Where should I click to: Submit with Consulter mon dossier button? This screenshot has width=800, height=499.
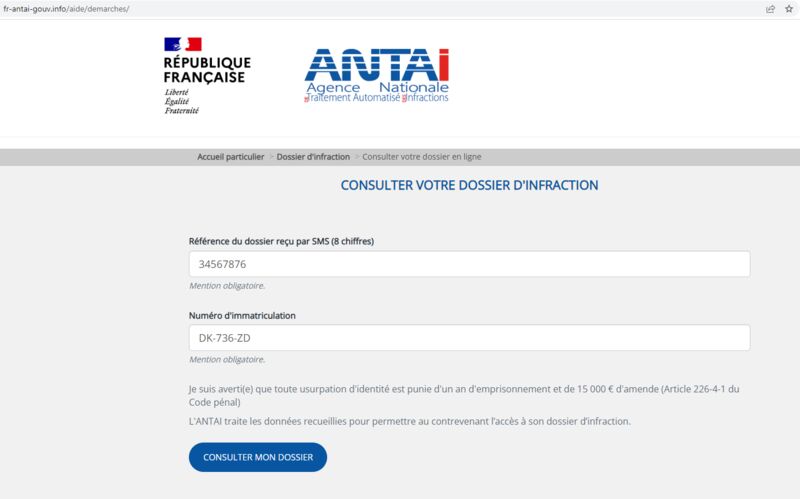pos(258,457)
